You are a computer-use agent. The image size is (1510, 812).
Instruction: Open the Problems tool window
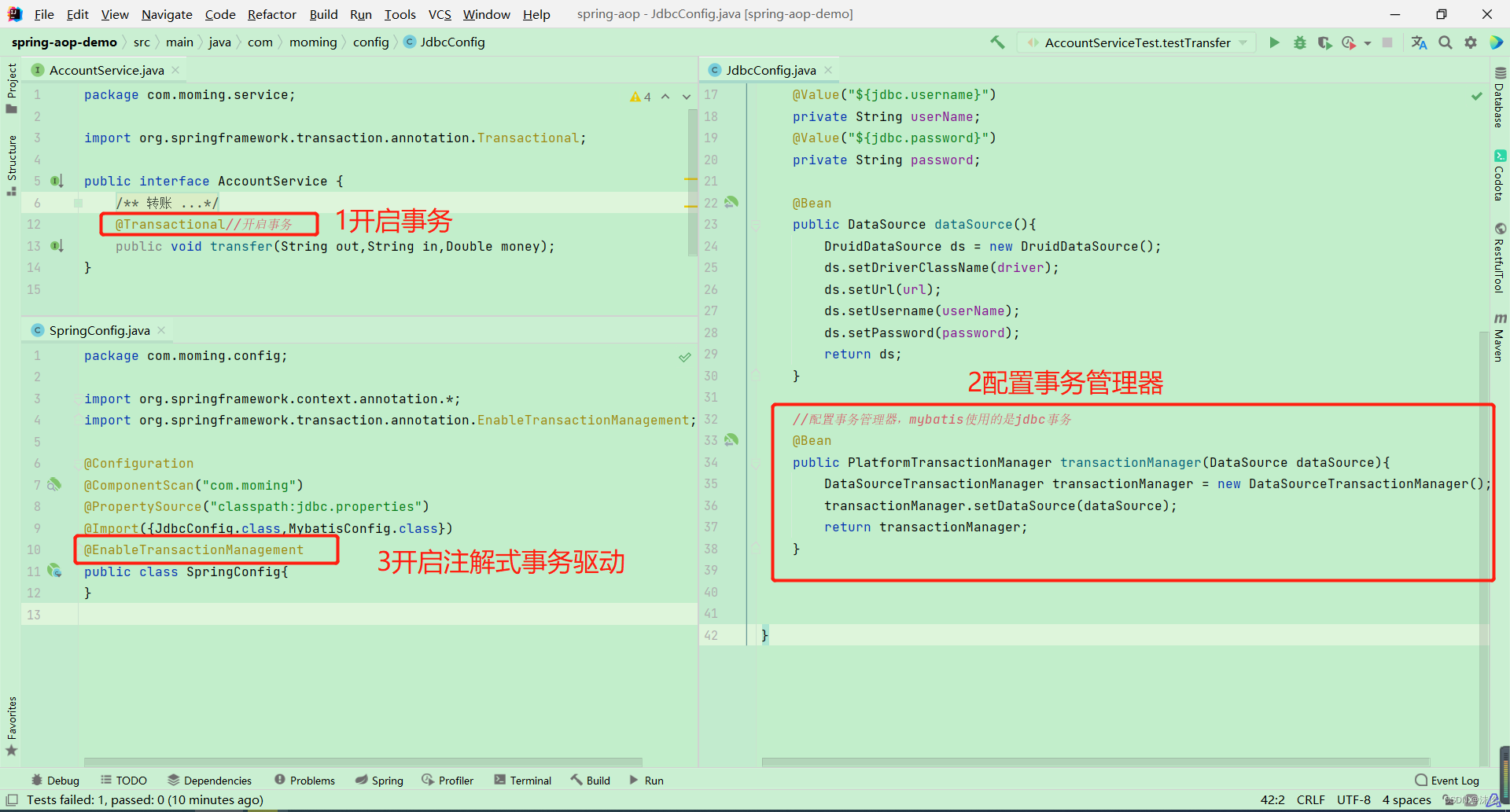tap(304, 781)
